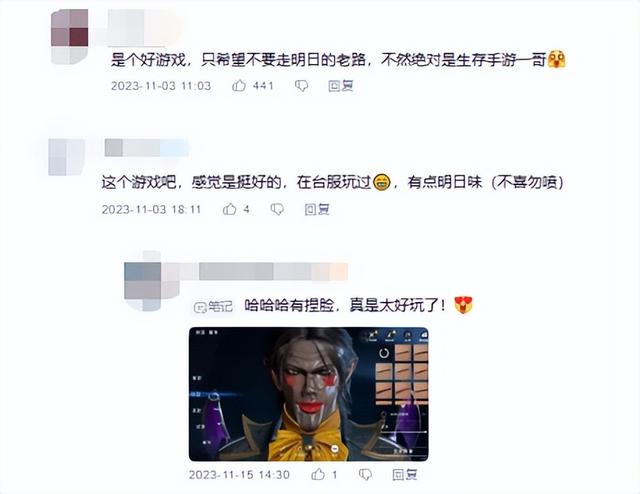Like the comment mentioning 台服玩过
Image resolution: width=640 pixels, height=494 pixels.
[229, 209]
